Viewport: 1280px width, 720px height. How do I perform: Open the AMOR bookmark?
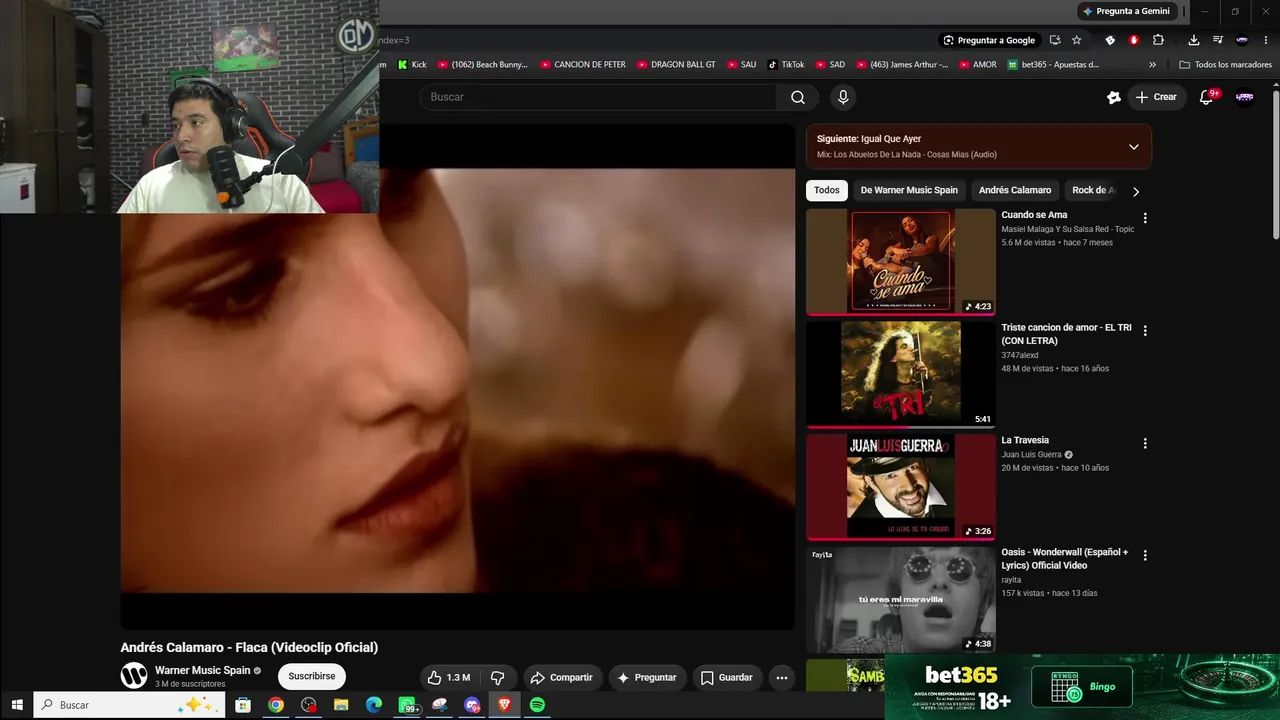(x=978, y=65)
